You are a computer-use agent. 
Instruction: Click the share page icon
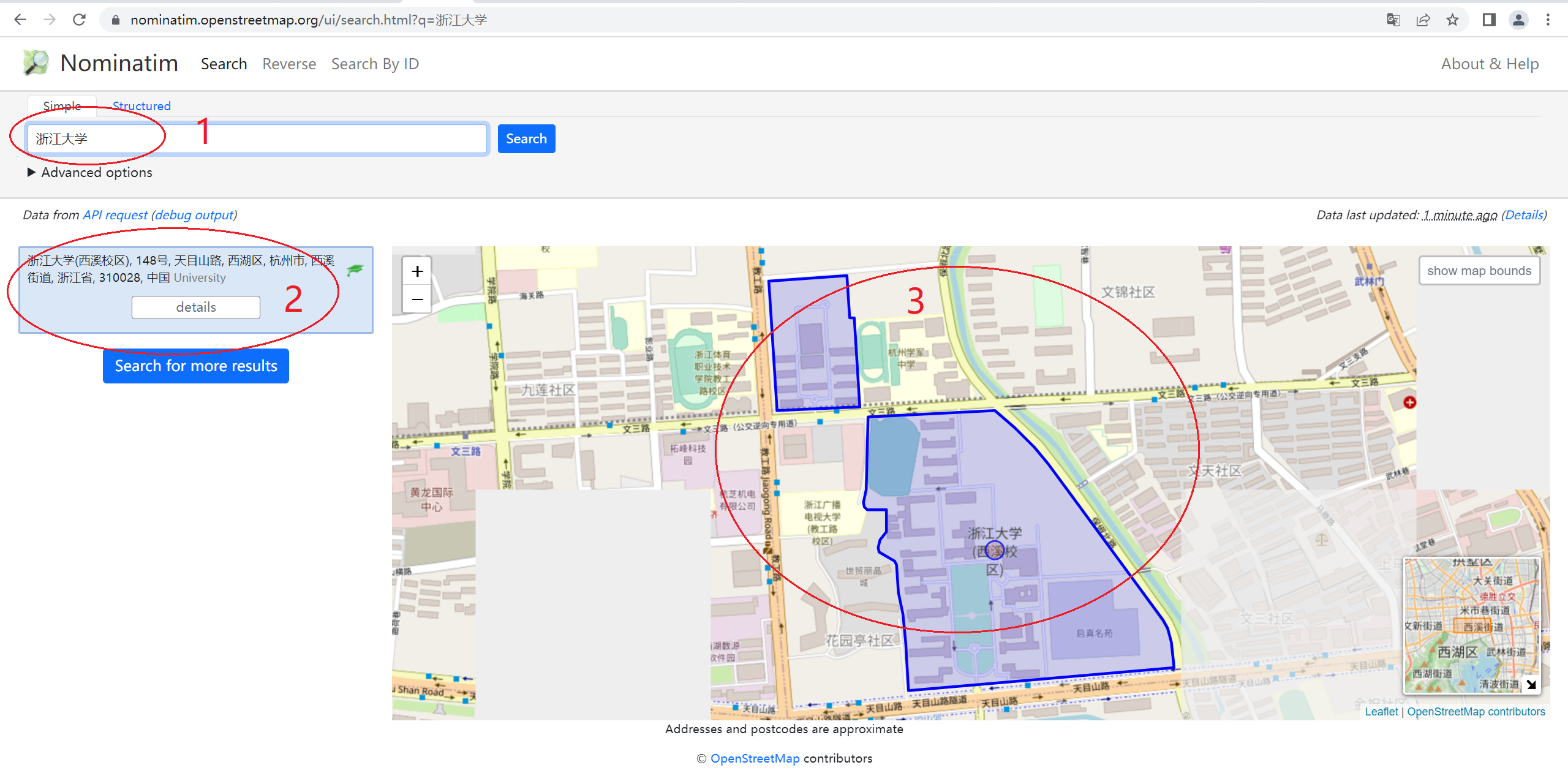1423,20
